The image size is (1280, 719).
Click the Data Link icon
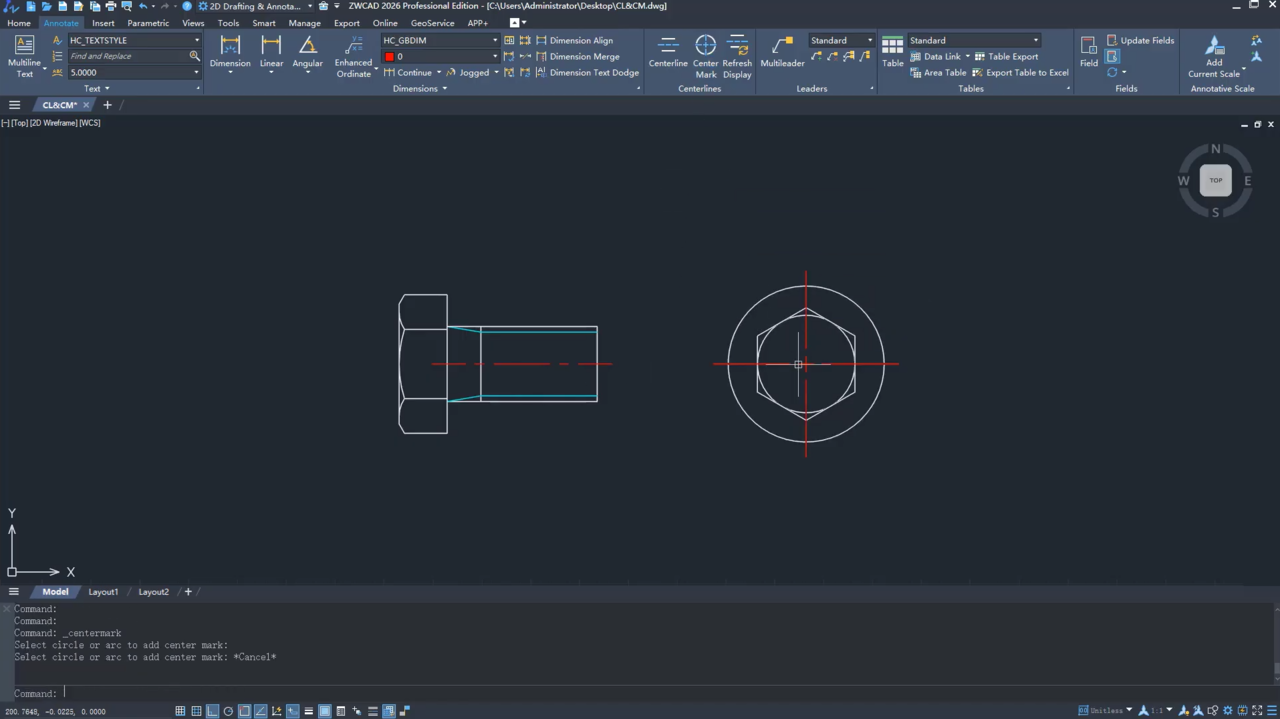coord(915,57)
